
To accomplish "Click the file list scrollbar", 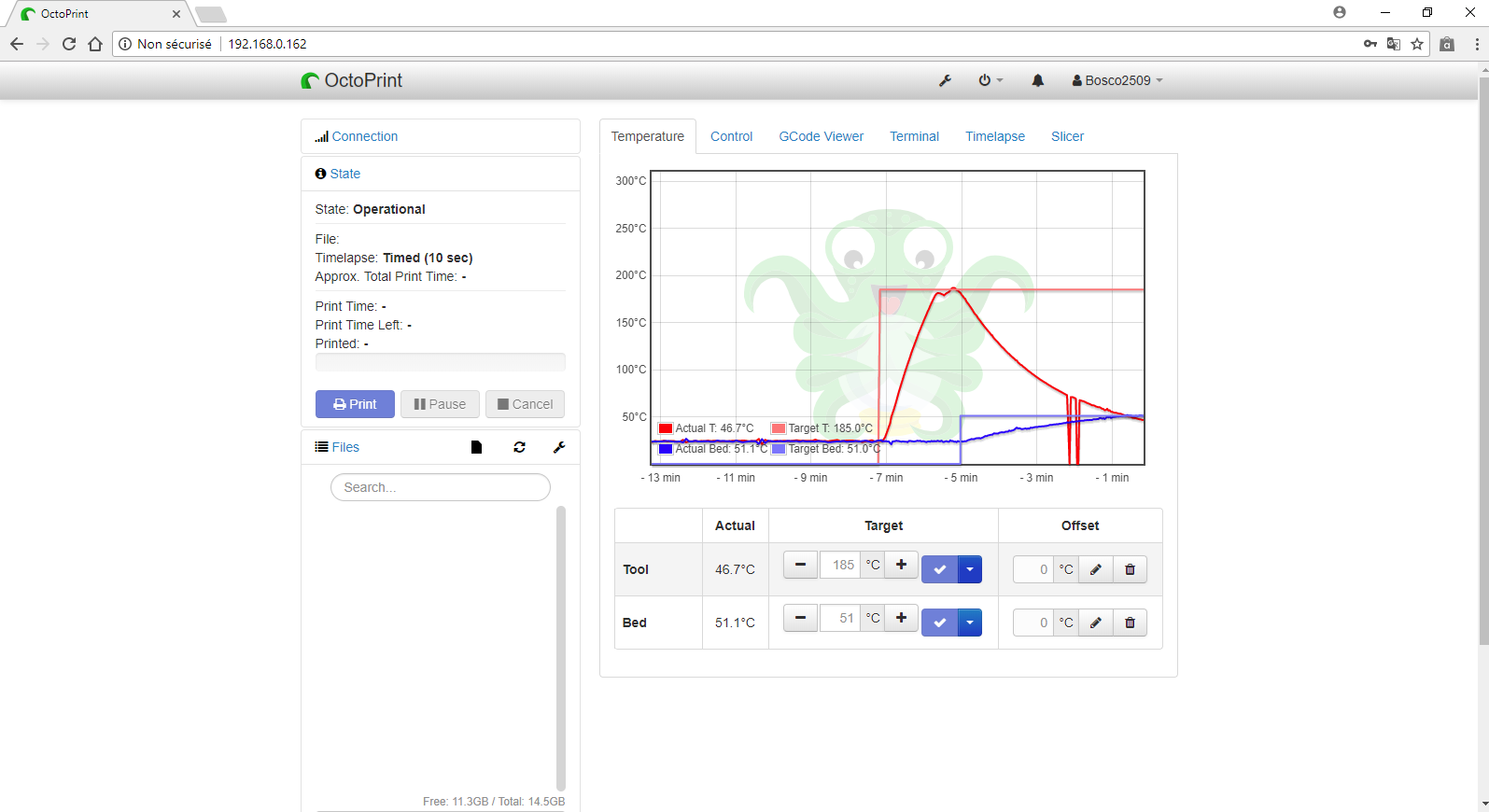I will 561,649.
